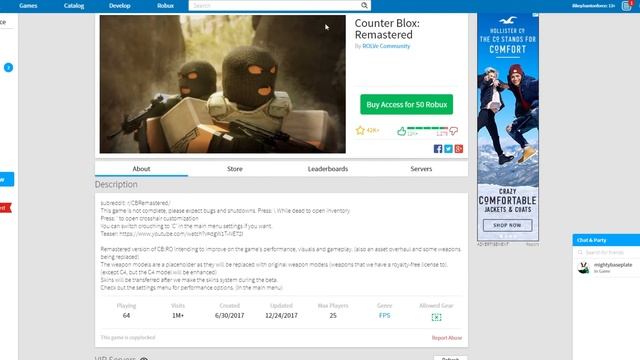Screen dimensions: 640x360
Task: Click the Shop Now button in Hollister ad
Action: 507,225
